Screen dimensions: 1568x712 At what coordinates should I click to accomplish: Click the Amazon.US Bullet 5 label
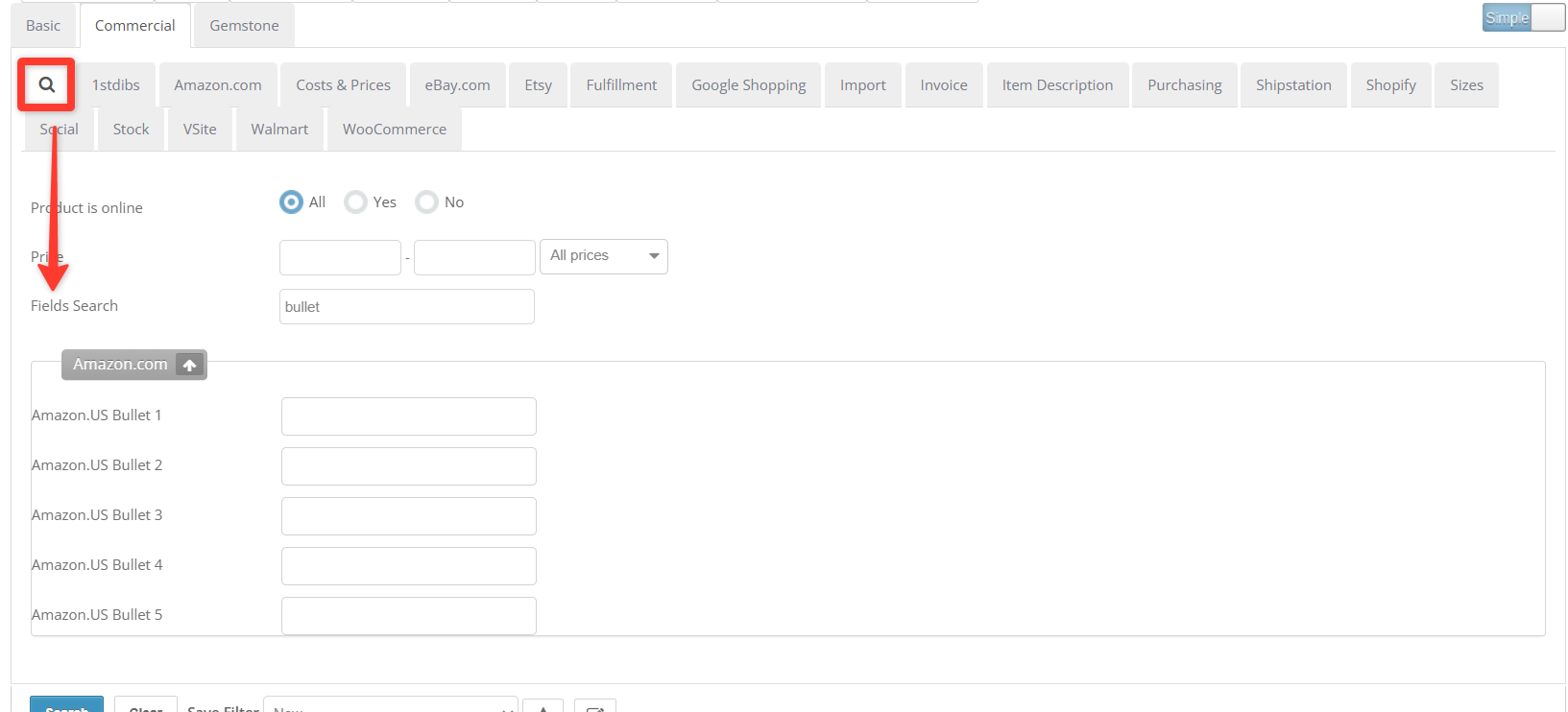97,615
